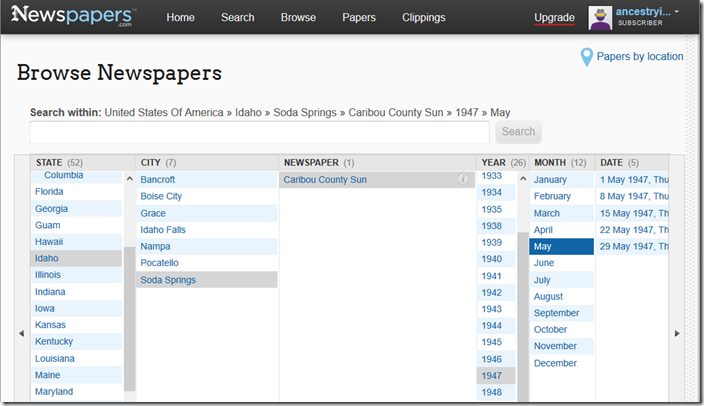Choose Idaho Falls in the City list
The image size is (704, 406).
(x=207, y=230)
